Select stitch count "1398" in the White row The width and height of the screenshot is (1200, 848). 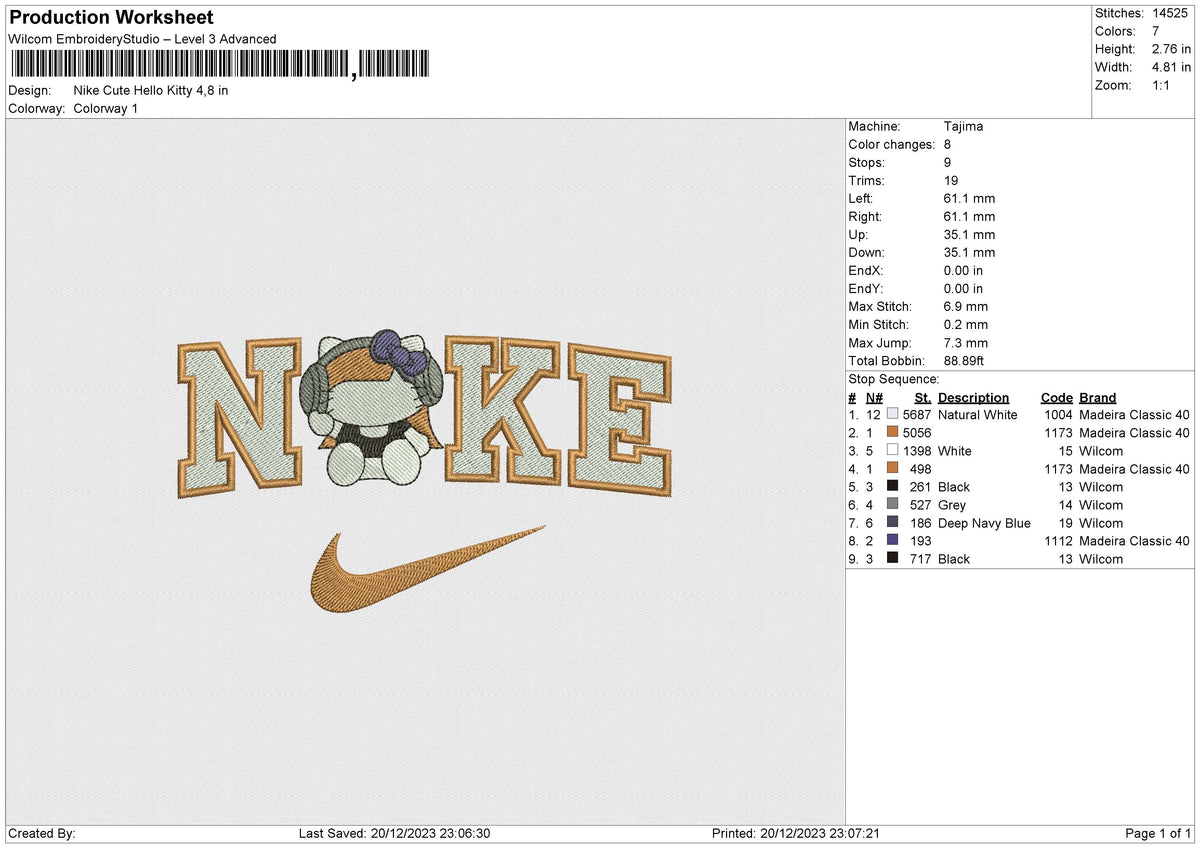tap(917, 451)
